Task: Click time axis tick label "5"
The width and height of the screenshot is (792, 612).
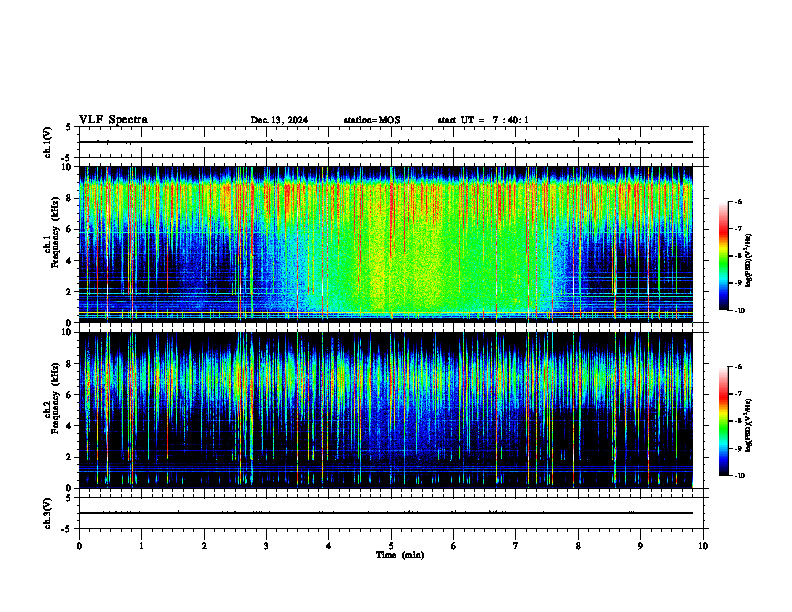Action: point(391,546)
